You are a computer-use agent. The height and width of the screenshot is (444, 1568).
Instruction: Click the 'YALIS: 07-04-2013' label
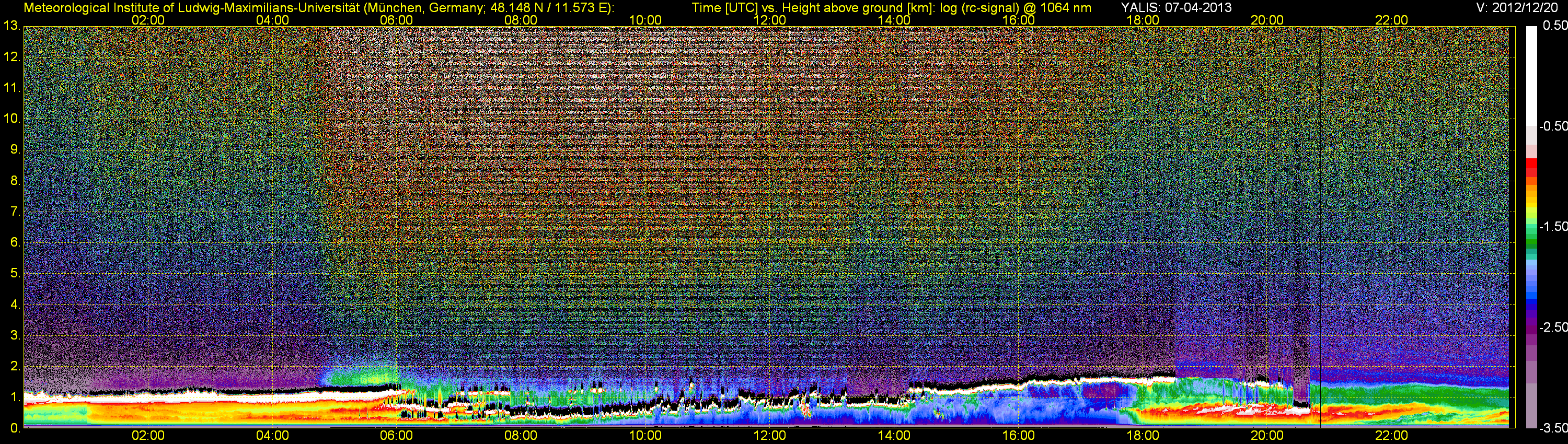pos(1176,8)
